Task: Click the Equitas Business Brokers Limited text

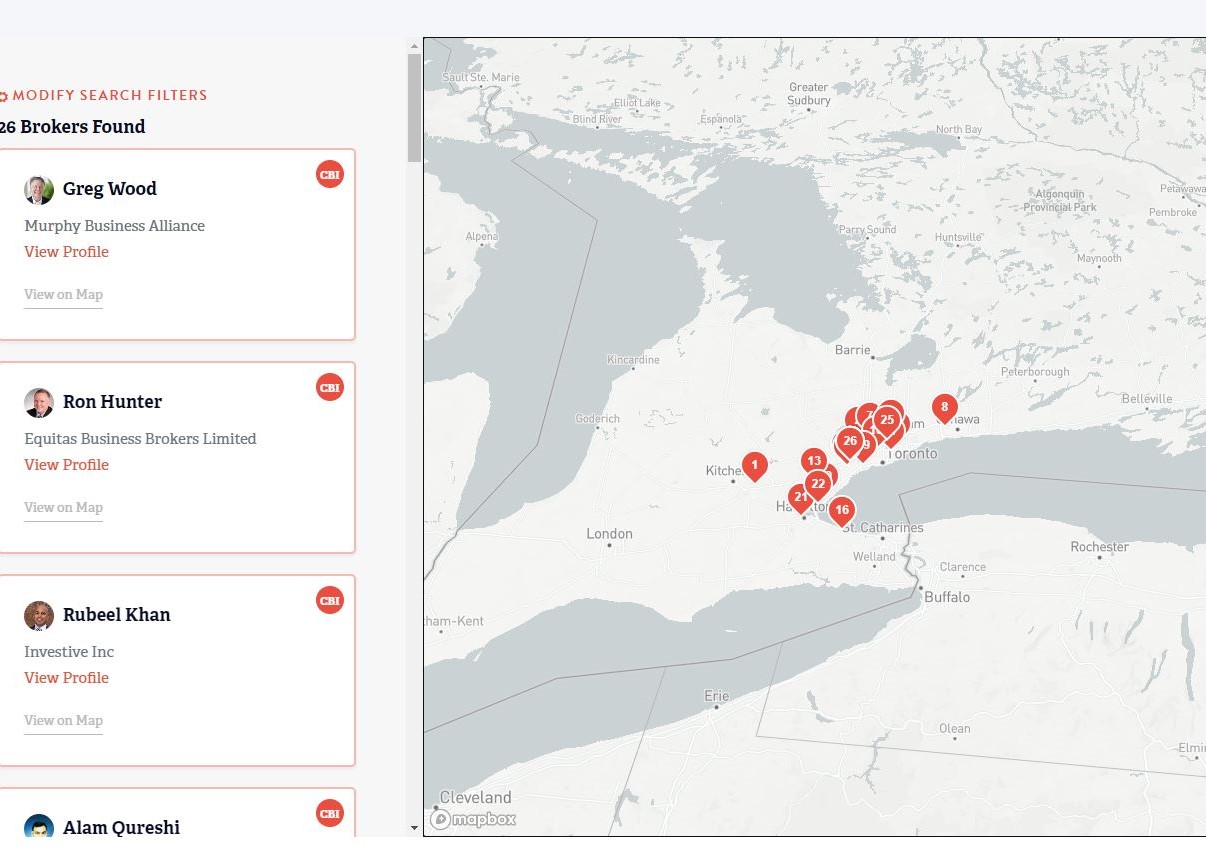Action: [140, 439]
